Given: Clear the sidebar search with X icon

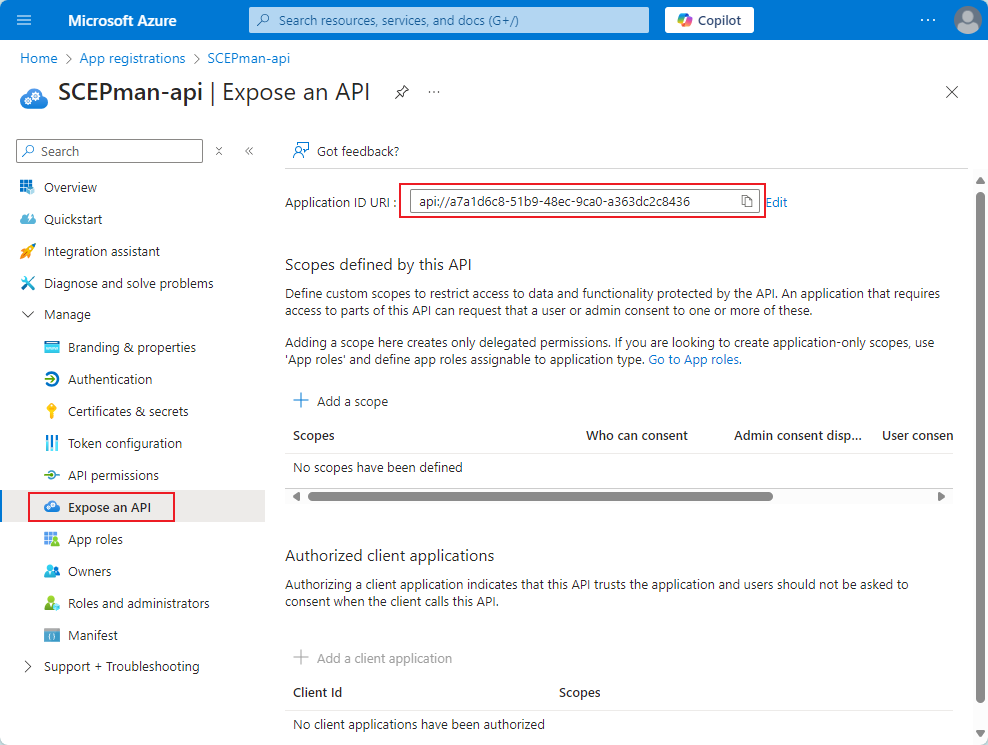Looking at the screenshot, I should (220, 151).
